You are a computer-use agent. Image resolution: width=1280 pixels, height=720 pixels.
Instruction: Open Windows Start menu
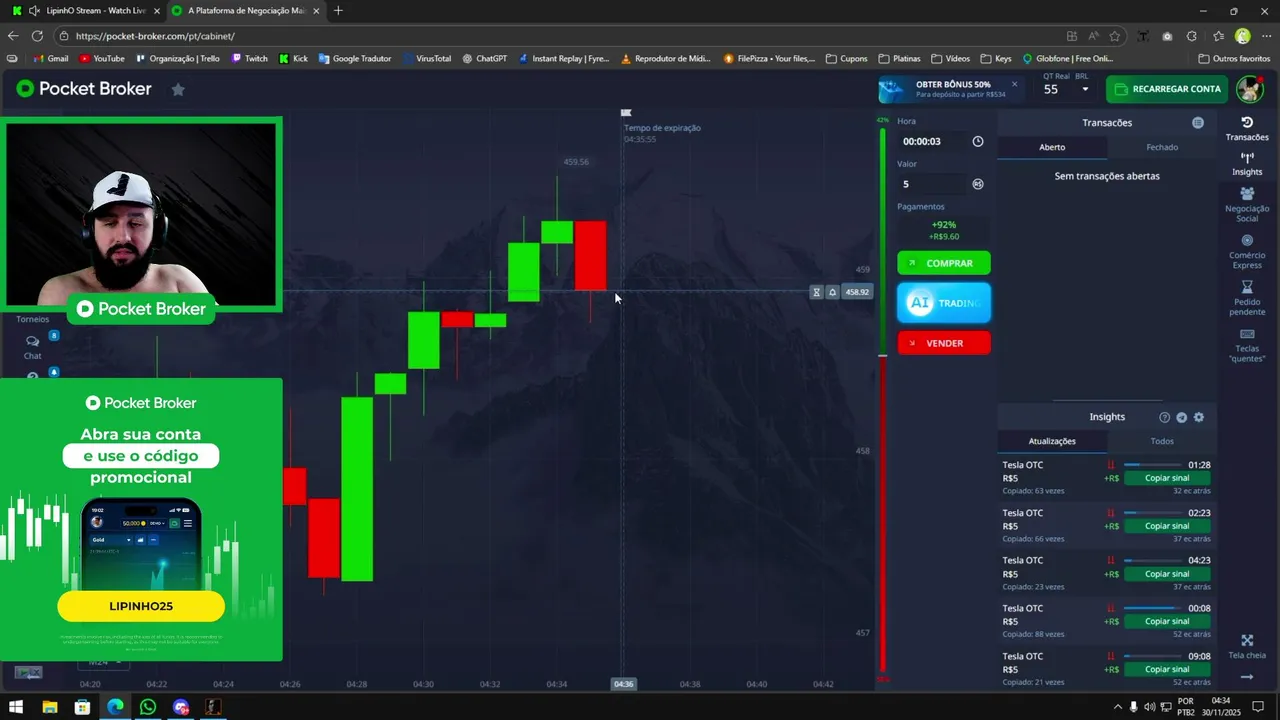click(x=16, y=707)
